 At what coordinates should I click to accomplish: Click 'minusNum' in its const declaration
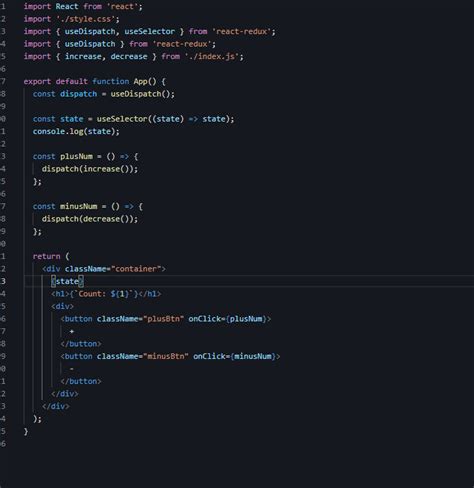[78, 206]
